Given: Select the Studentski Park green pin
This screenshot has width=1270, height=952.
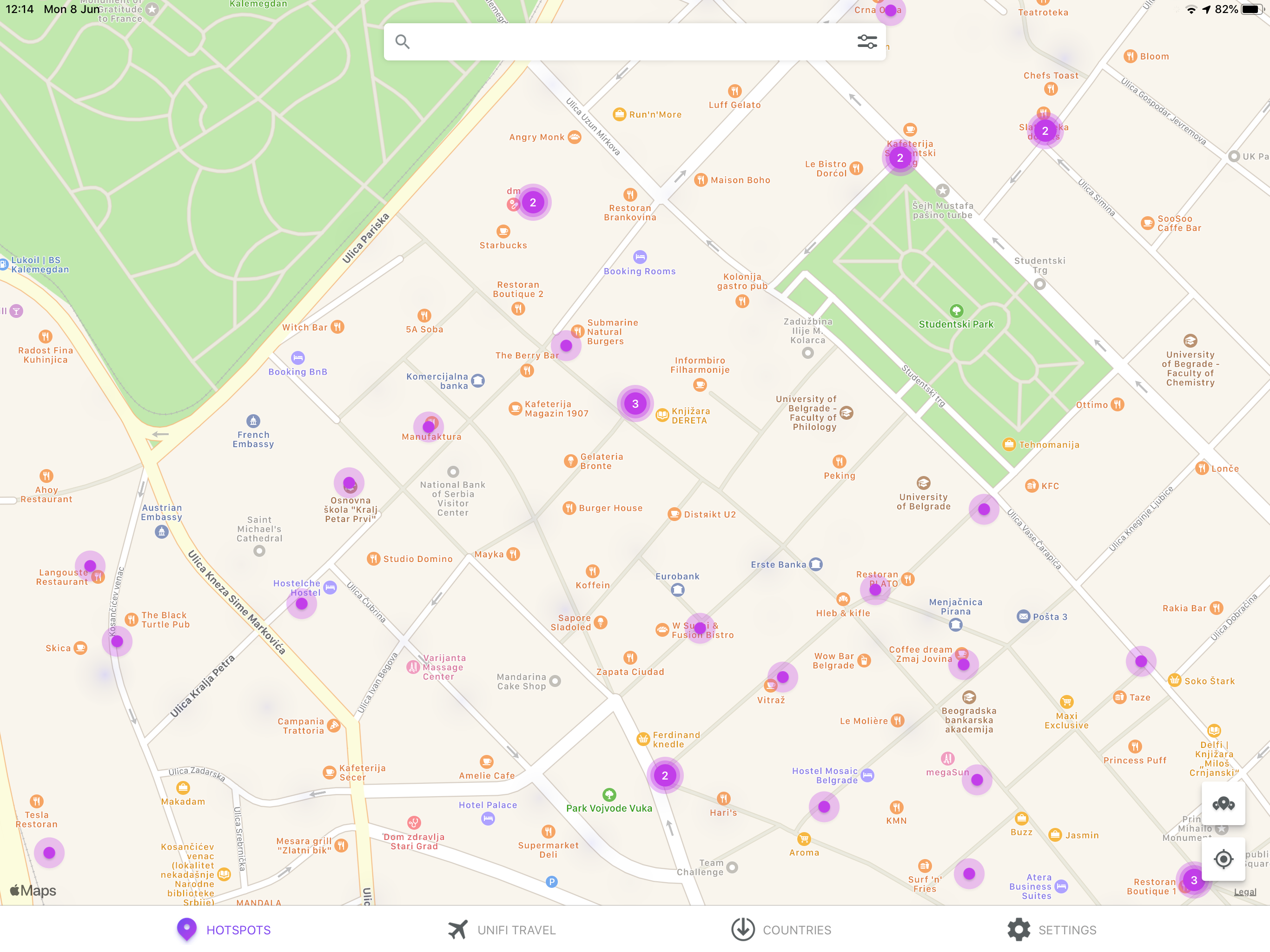Looking at the screenshot, I should [x=956, y=311].
